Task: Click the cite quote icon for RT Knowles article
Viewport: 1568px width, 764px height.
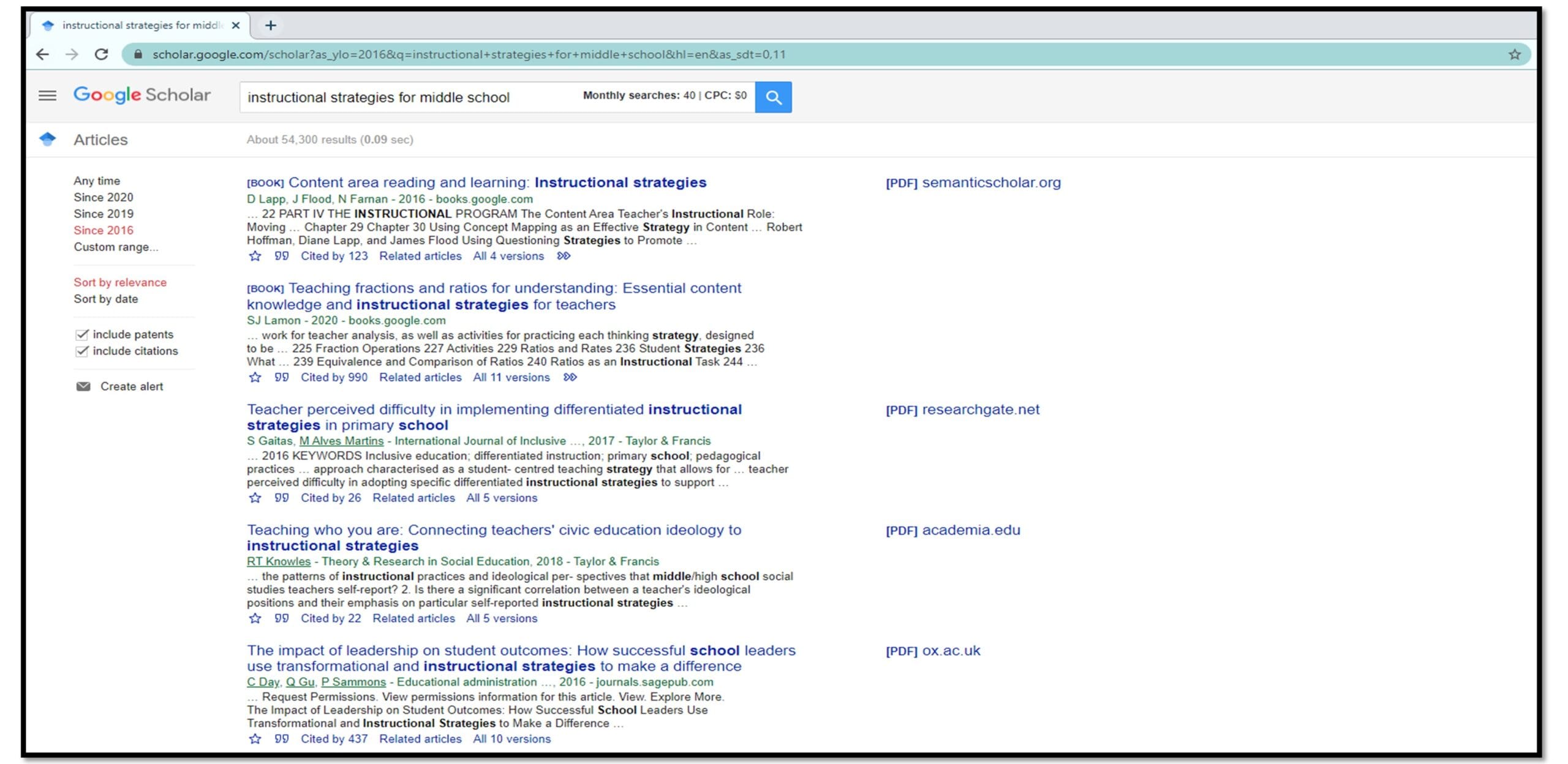Action: click(281, 619)
